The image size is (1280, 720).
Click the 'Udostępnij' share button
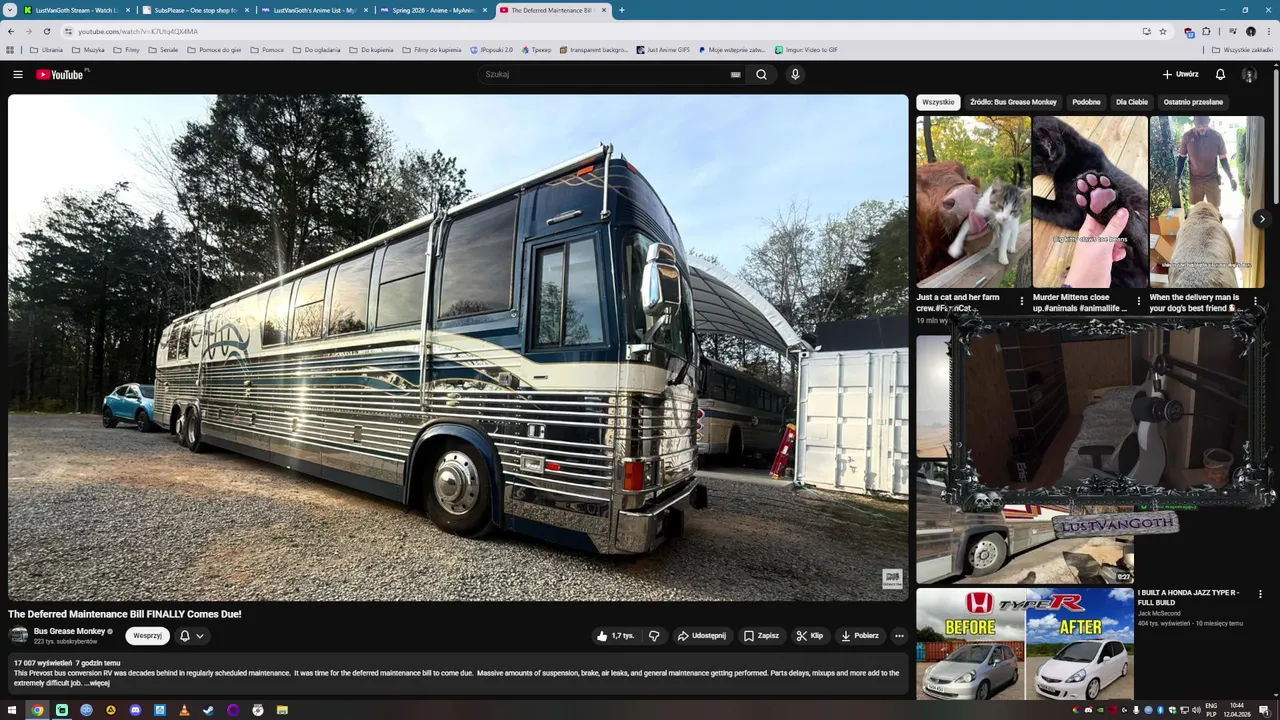(x=701, y=635)
